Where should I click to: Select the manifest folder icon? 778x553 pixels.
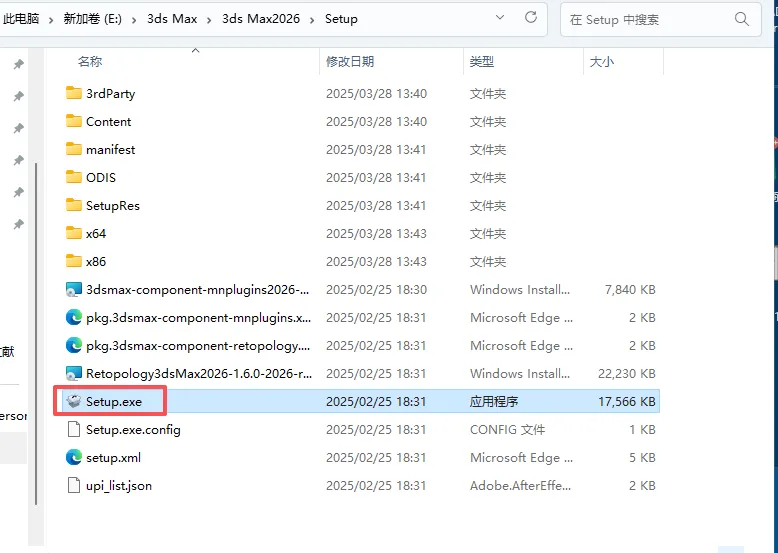coord(73,149)
